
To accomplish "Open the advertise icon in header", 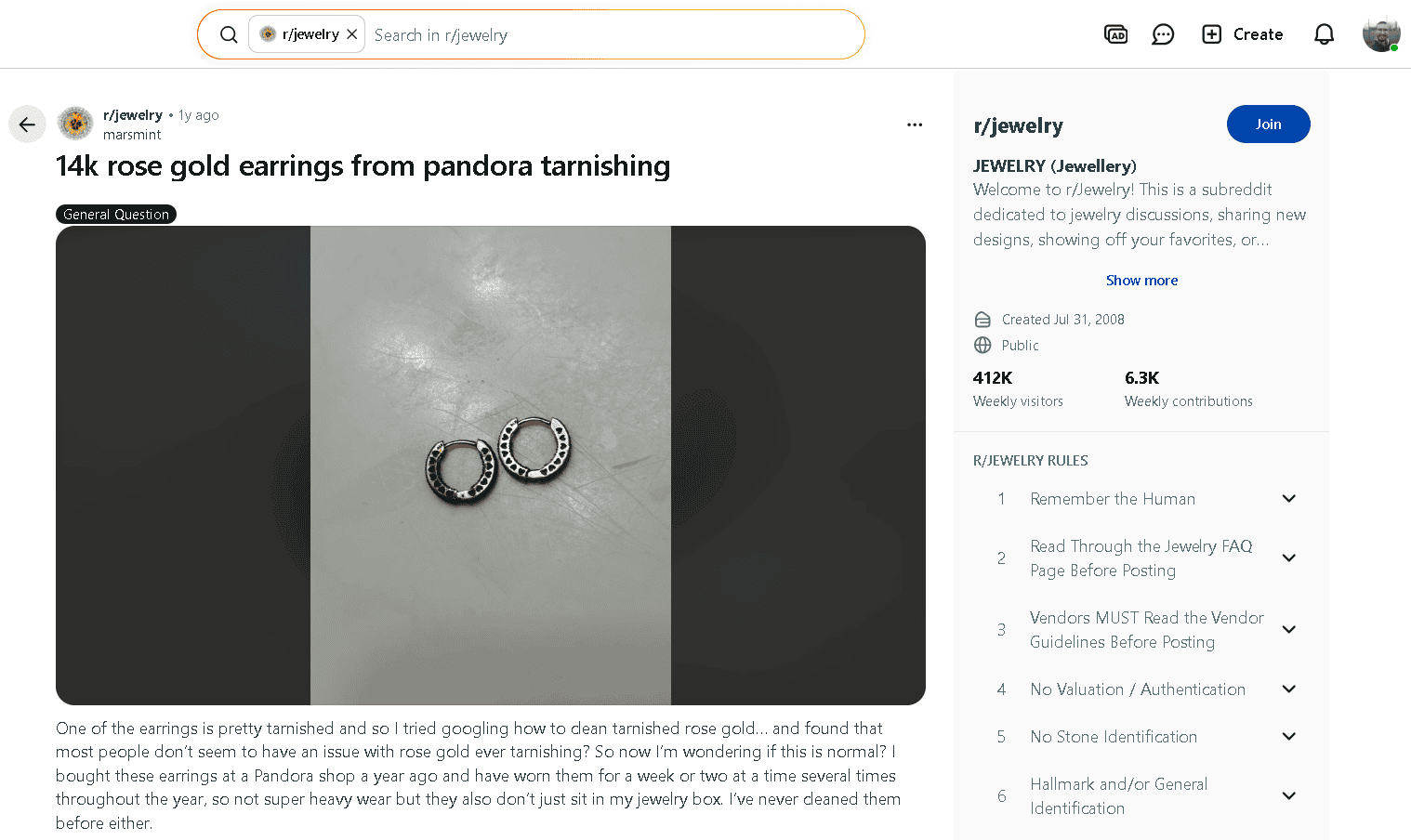I will (1115, 34).
